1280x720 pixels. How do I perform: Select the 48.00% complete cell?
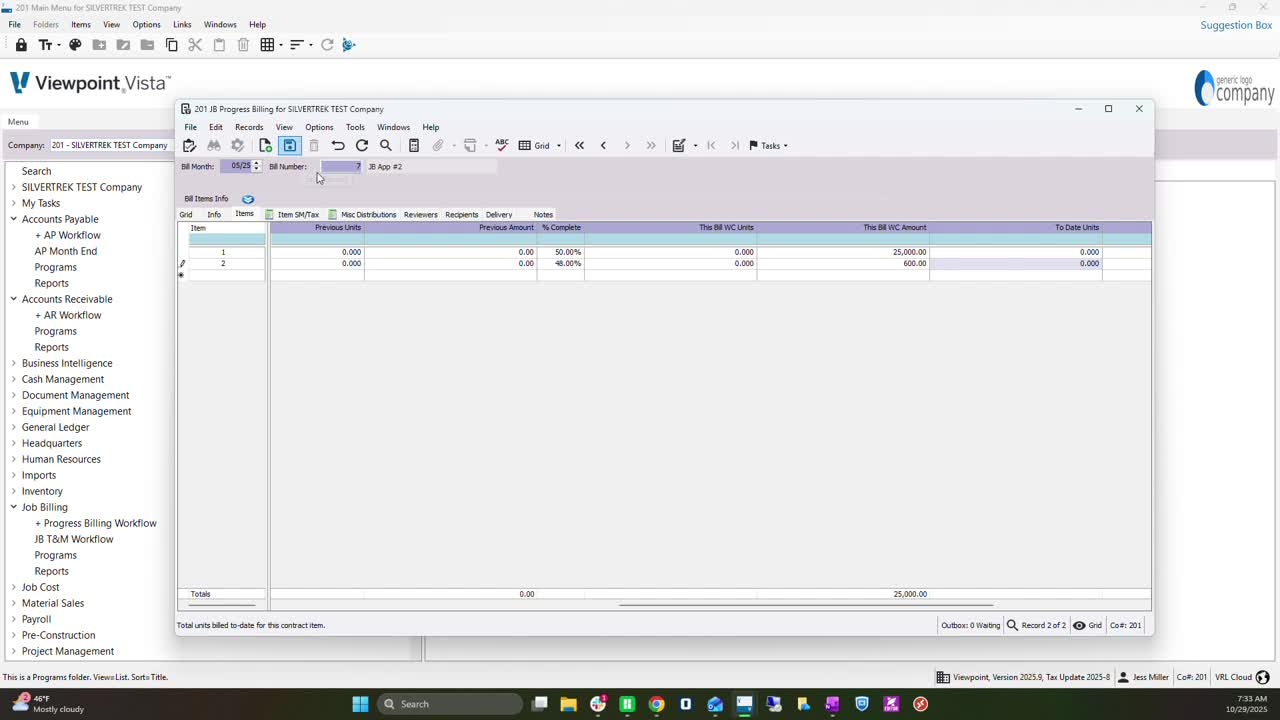click(x=561, y=263)
